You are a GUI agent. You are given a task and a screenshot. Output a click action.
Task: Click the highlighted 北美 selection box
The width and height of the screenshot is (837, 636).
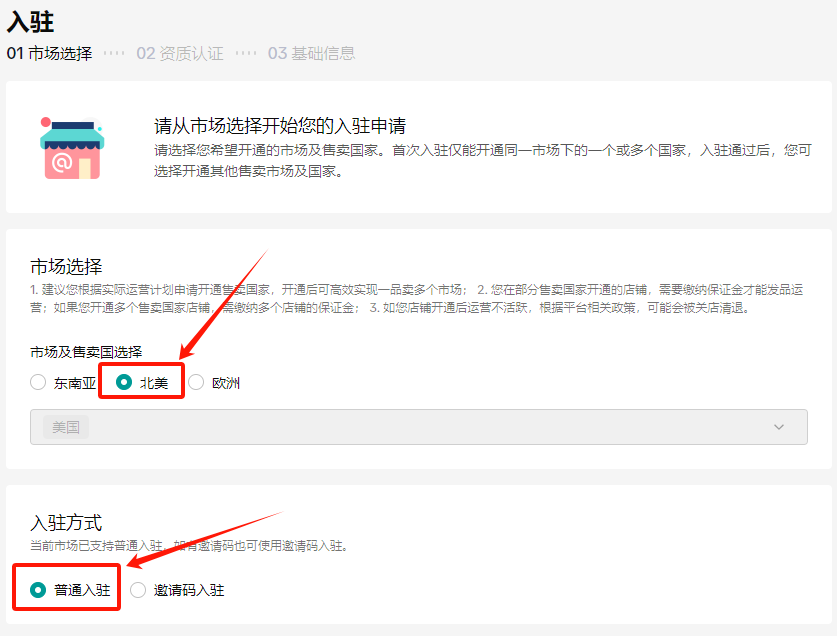click(140, 381)
